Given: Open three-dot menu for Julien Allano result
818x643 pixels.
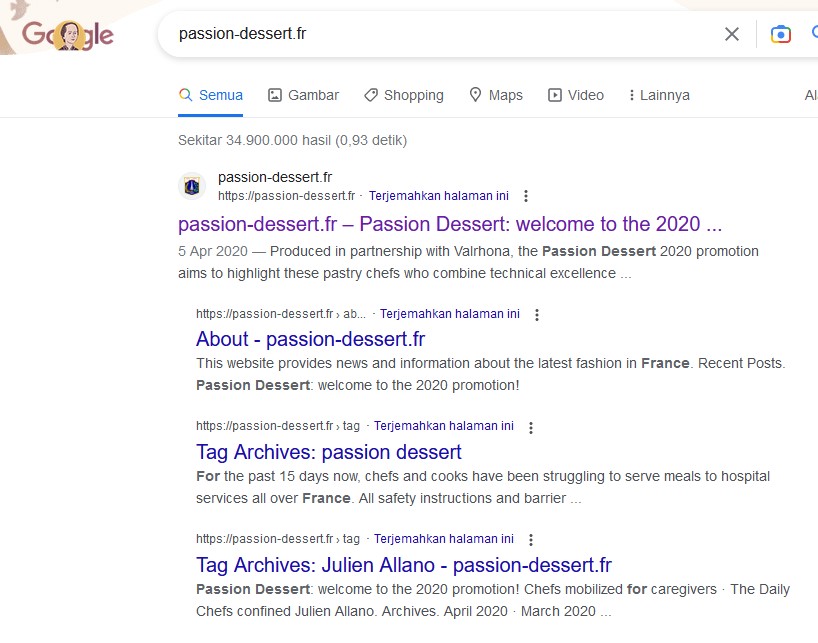Looking at the screenshot, I should coord(531,539).
